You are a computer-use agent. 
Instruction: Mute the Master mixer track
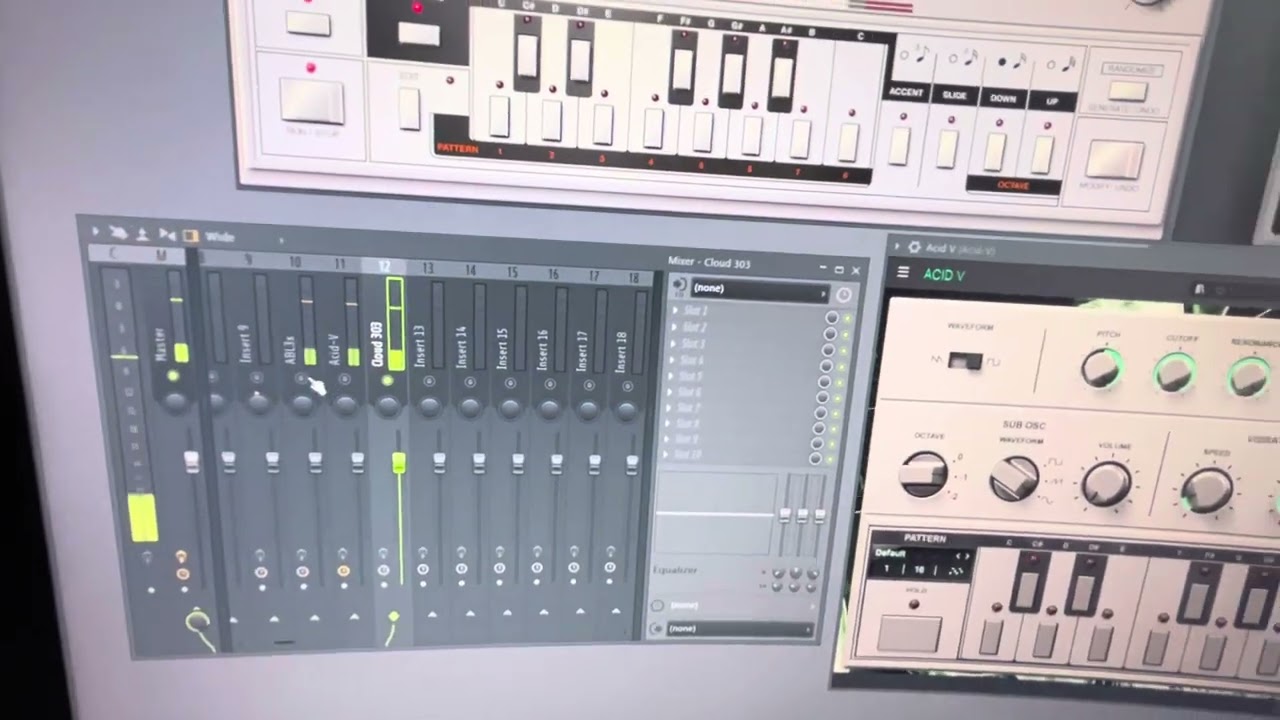pos(173,376)
